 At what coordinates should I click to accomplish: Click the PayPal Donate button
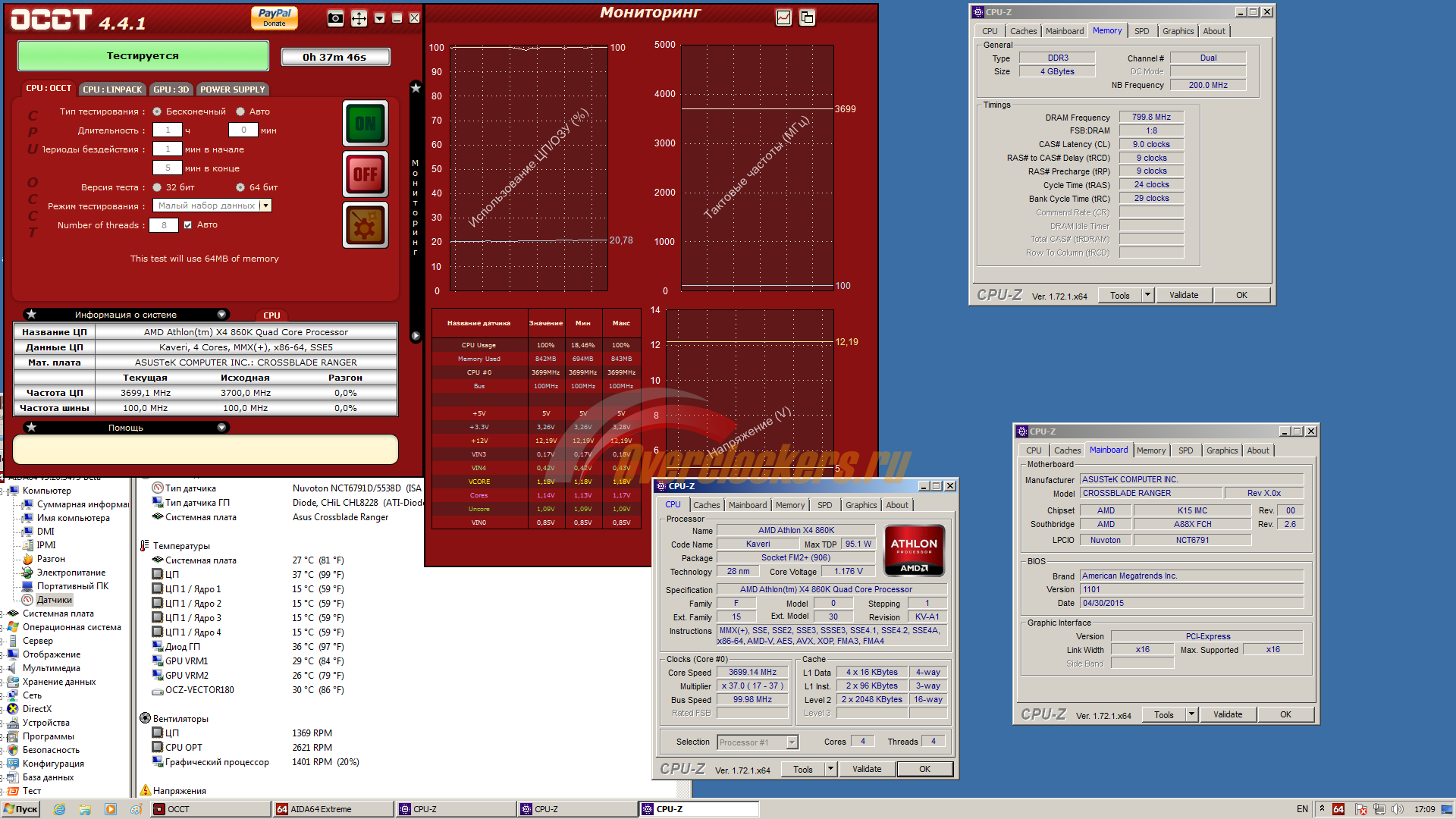pyautogui.click(x=275, y=17)
